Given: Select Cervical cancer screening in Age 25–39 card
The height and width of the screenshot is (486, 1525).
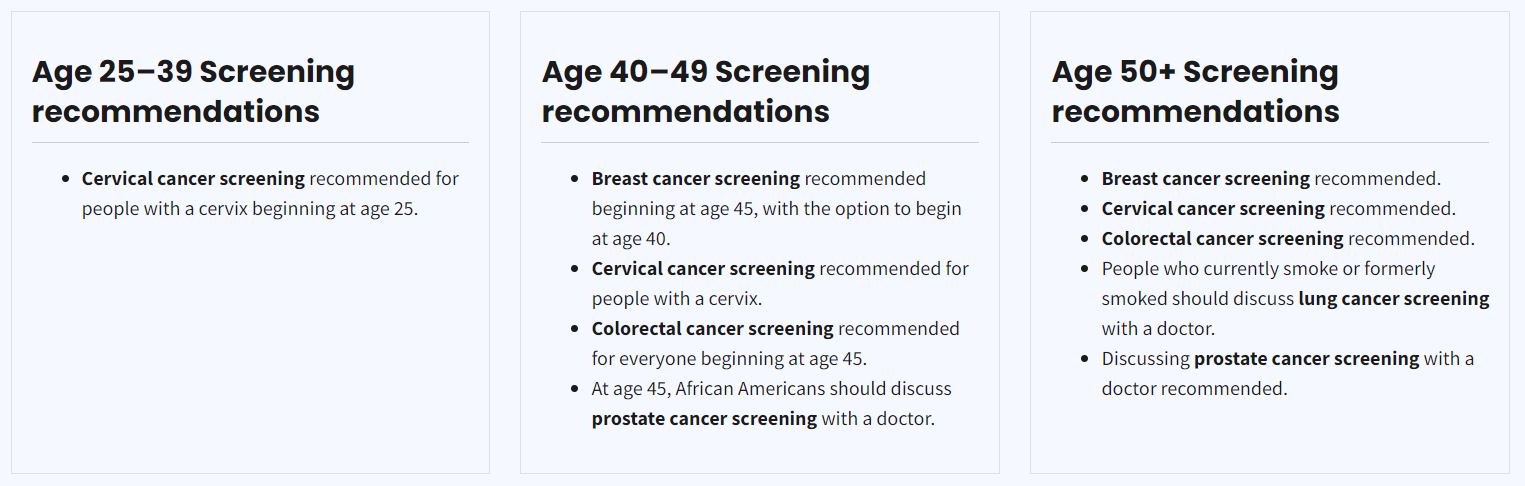Looking at the screenshot, I should (x=193, y=179).
